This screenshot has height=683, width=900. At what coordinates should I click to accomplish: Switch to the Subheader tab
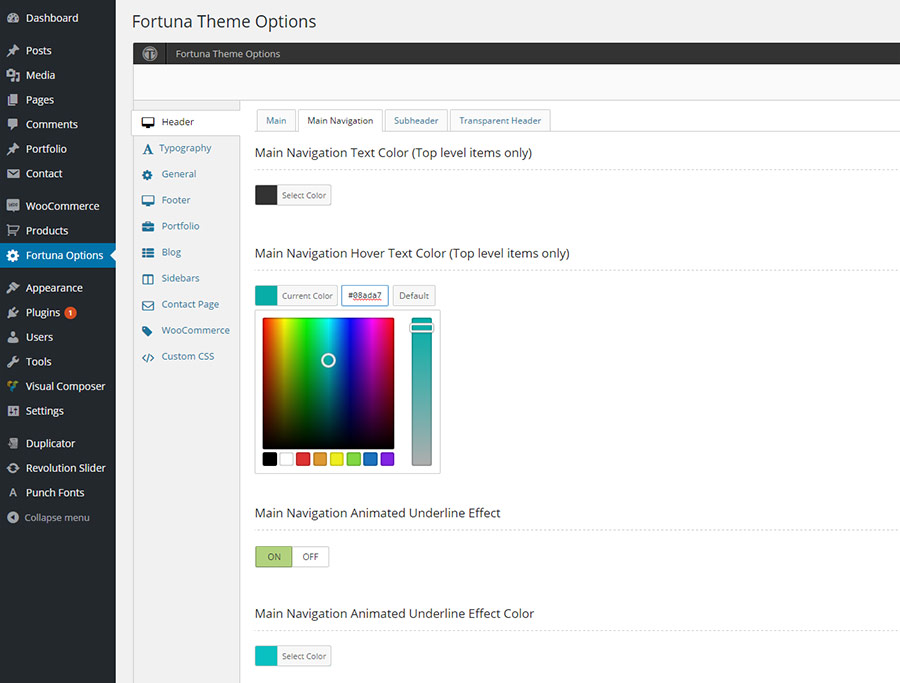click(x=415, y=119)
